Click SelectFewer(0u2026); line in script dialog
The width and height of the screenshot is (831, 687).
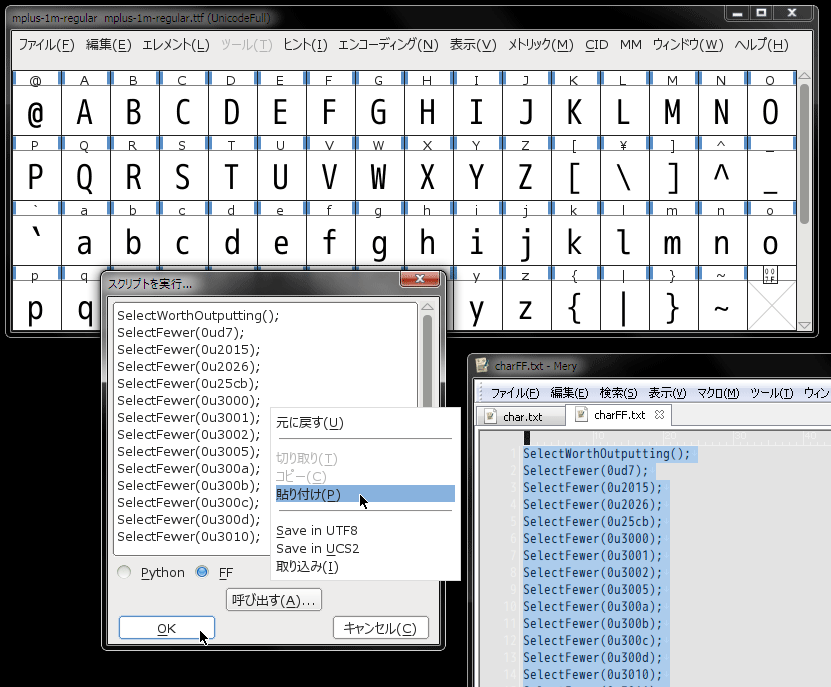[x=189, y=366]
